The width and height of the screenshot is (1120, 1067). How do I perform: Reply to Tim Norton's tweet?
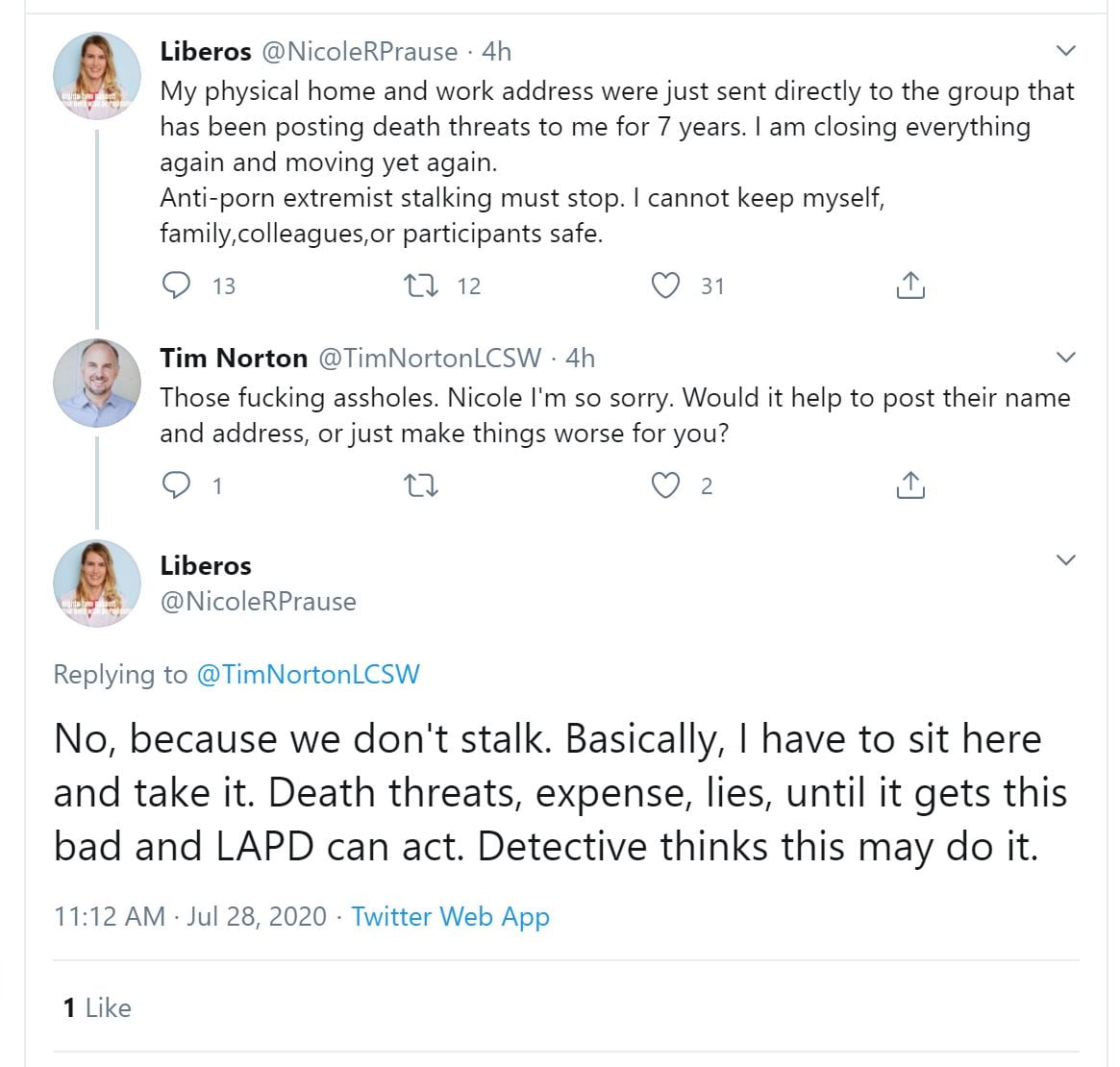177,485
